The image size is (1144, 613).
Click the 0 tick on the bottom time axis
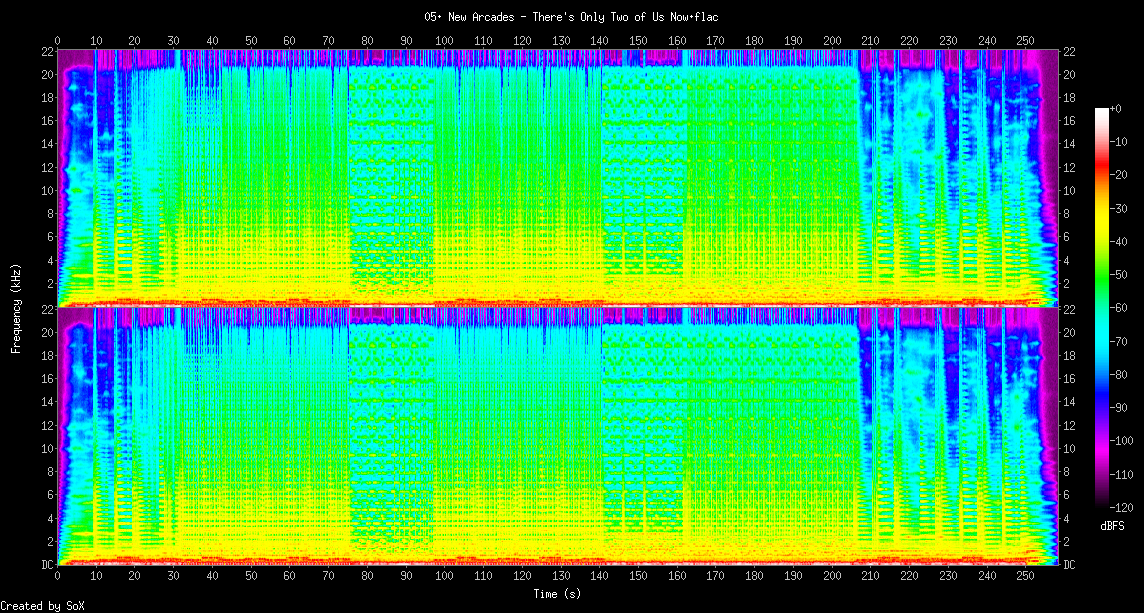[x=57, y=577]
